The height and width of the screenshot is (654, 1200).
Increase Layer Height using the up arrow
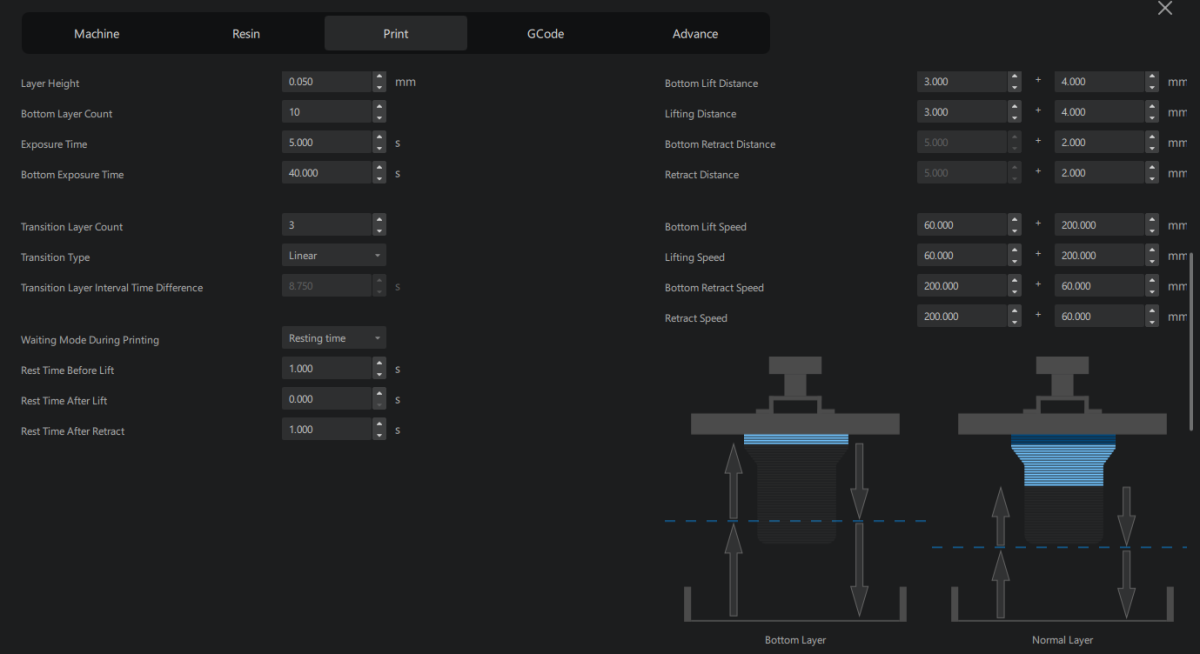point(379,77)
